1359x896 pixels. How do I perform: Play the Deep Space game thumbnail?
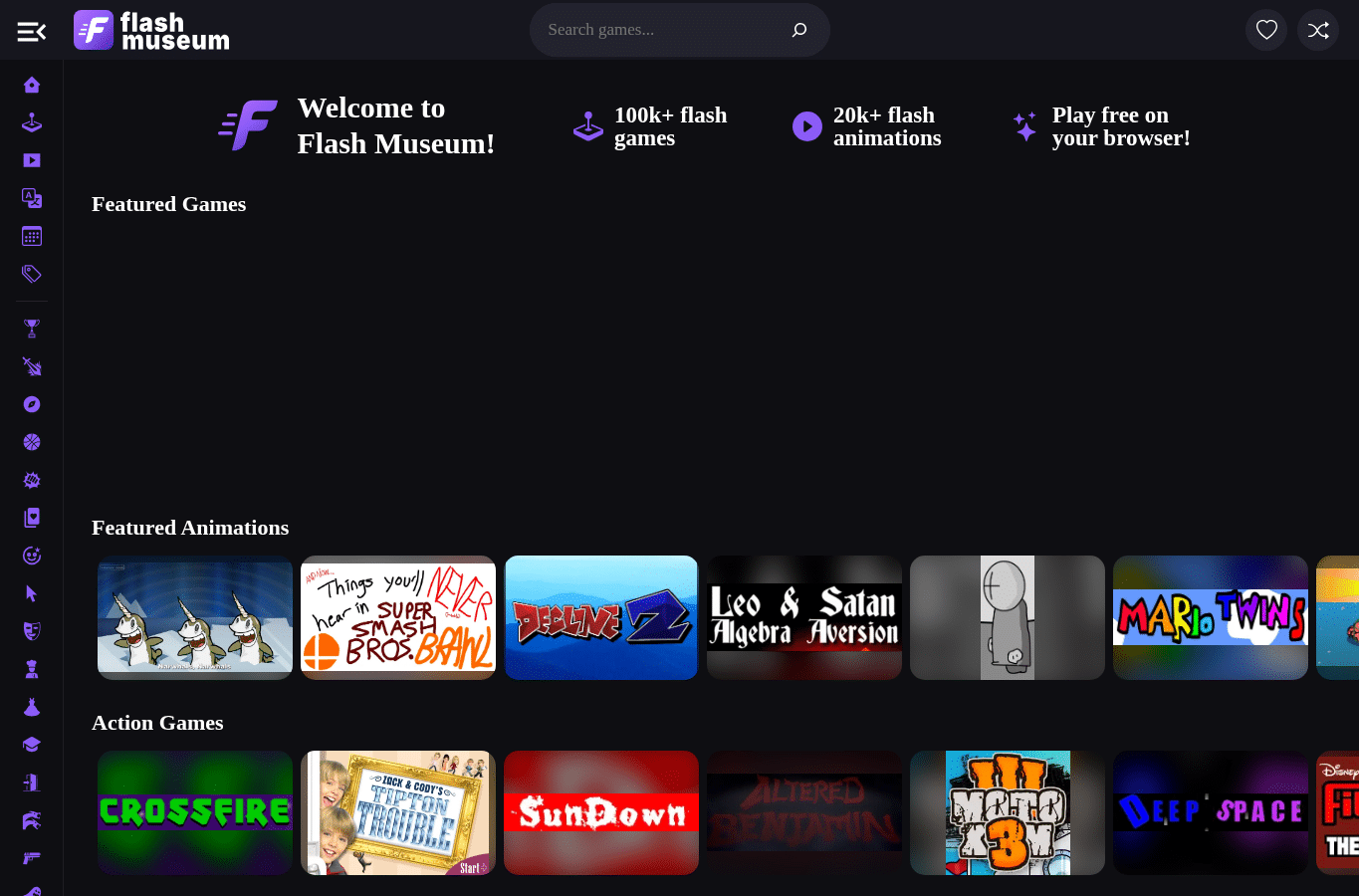(x=1211, y=812)
